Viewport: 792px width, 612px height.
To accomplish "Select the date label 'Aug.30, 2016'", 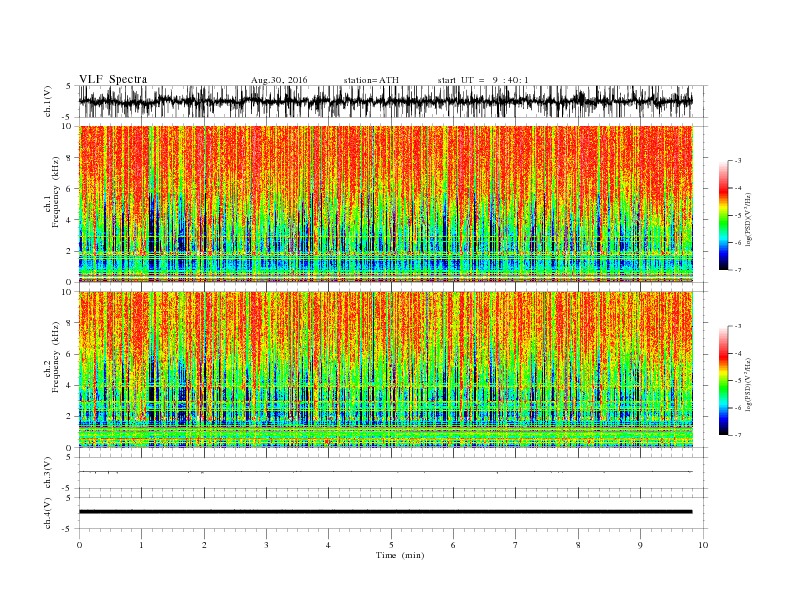I will [x=279, y=80].
